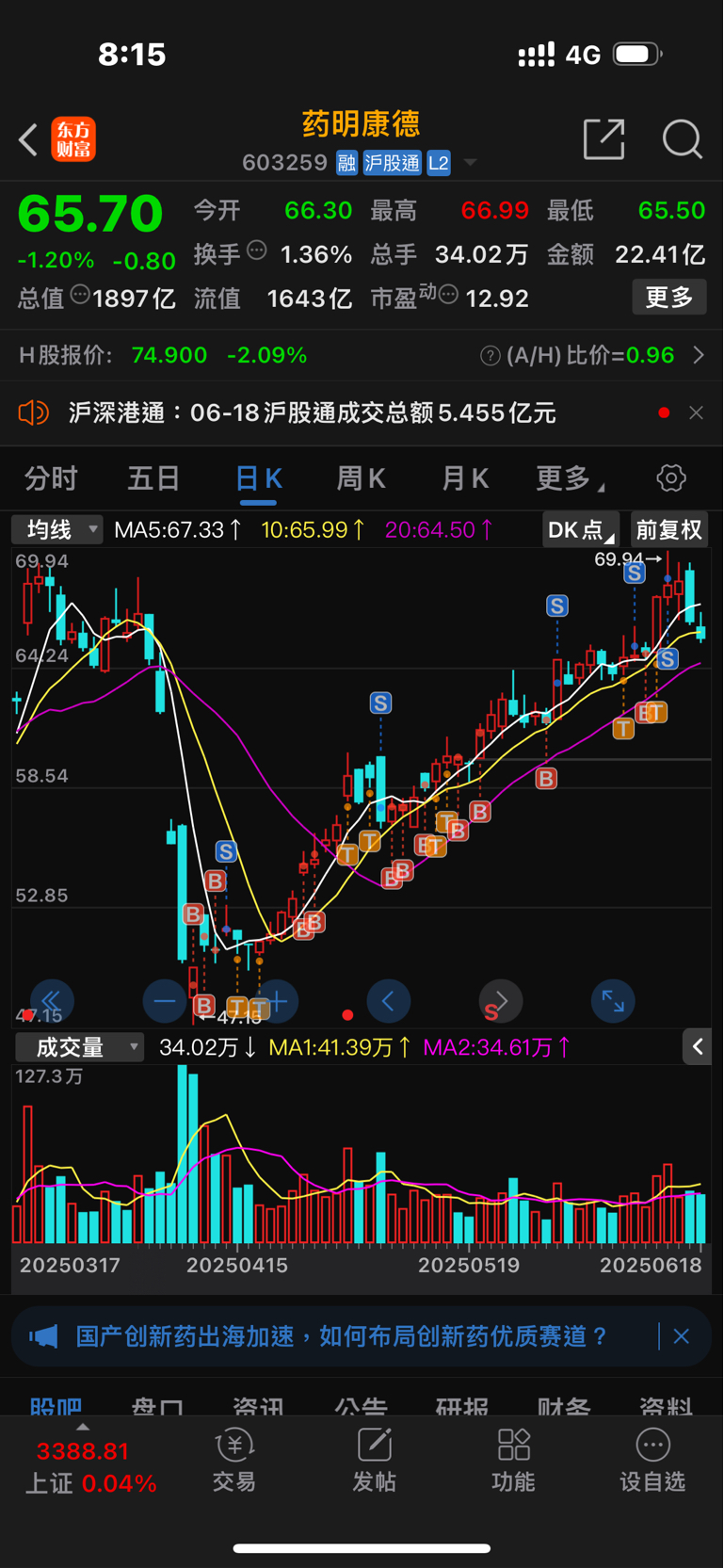Expand the stock title dropdown triangle
The width and height of the screenshot is (724, 1568).
point(470,163)
